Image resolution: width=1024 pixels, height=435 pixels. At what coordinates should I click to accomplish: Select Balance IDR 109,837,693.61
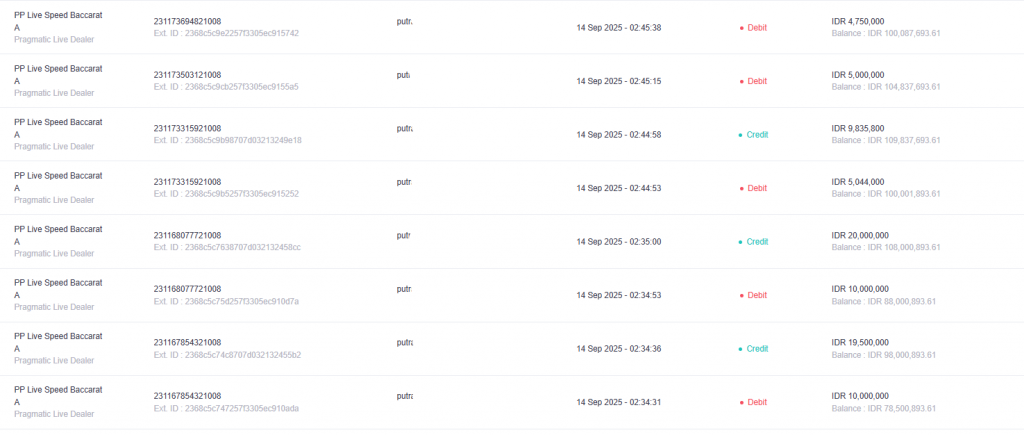tap(886, 140)
